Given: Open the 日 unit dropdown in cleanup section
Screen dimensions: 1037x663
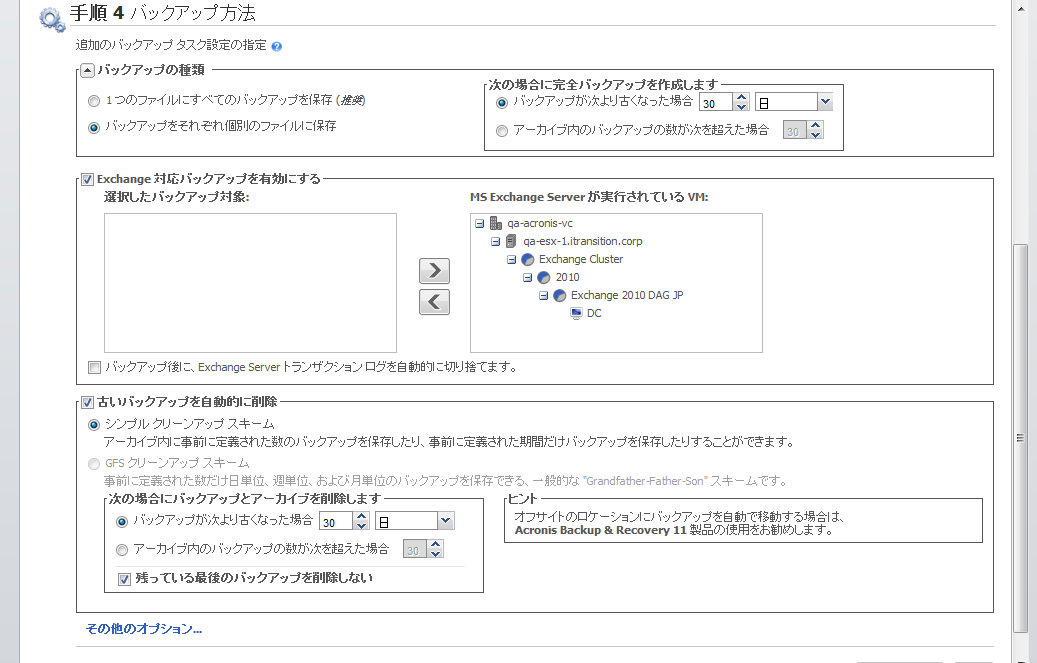Looking at the screenshot, I should click(445, 521).
